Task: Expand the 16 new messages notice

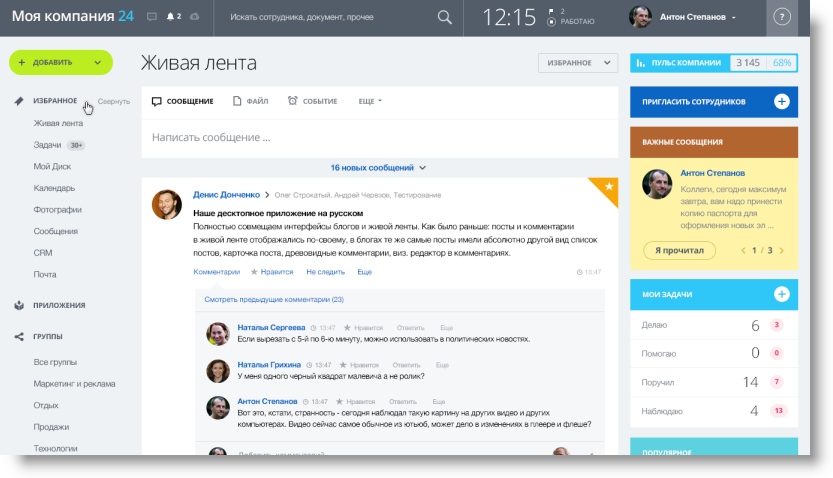Action: click(x=378, y=168)
